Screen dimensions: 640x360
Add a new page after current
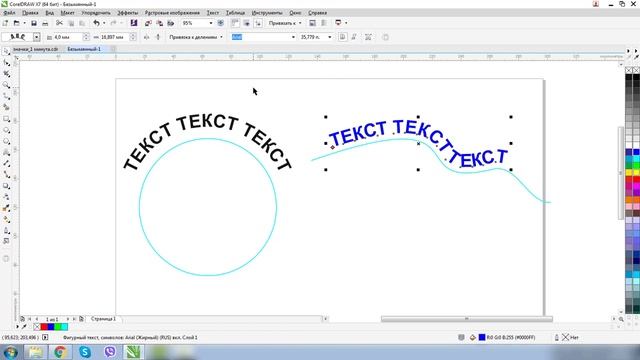(81, 319)
